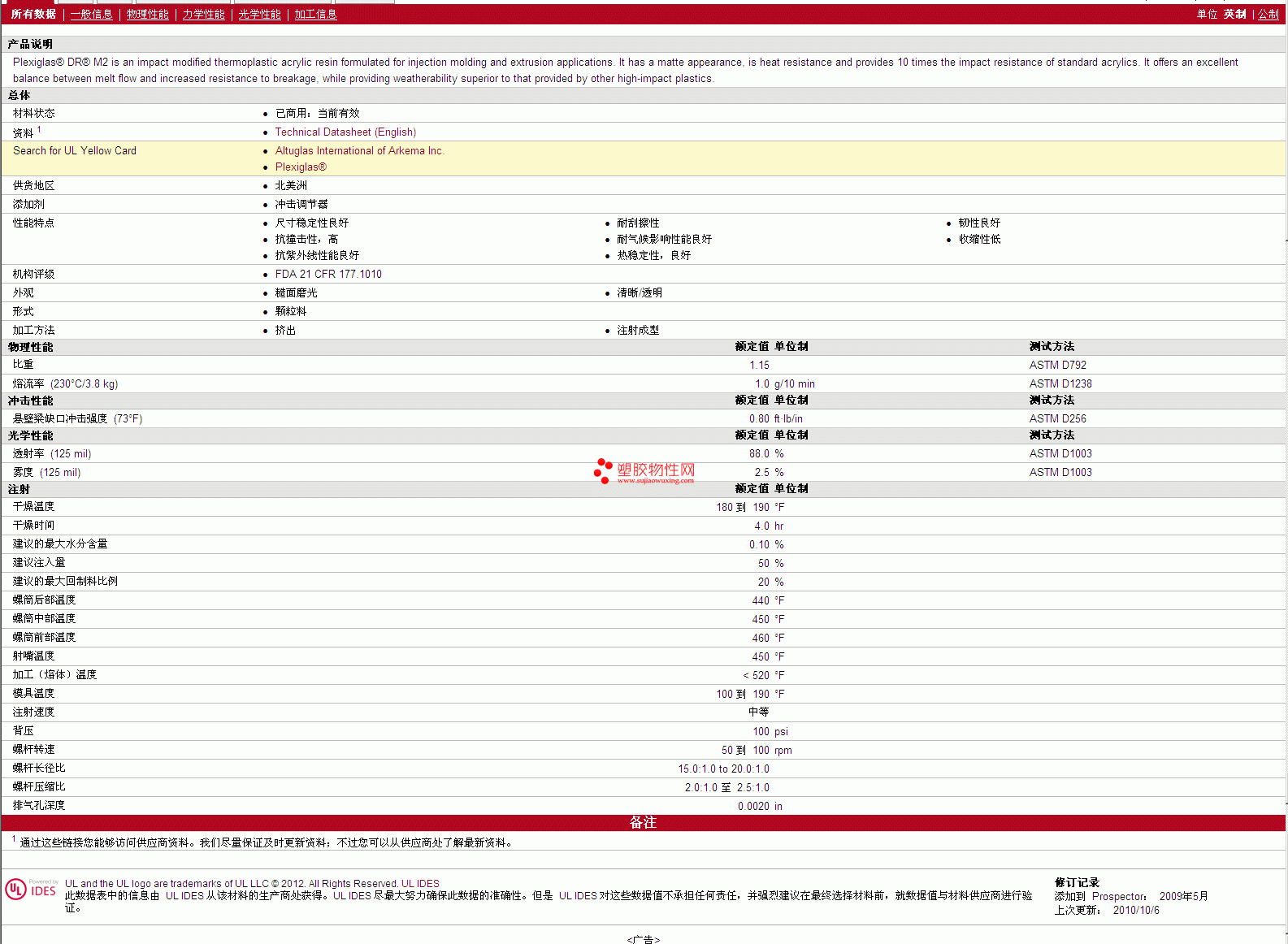The image size is (1288, 944).
Task: View the 加工信息 tab
Action: (x=315, y=15)
